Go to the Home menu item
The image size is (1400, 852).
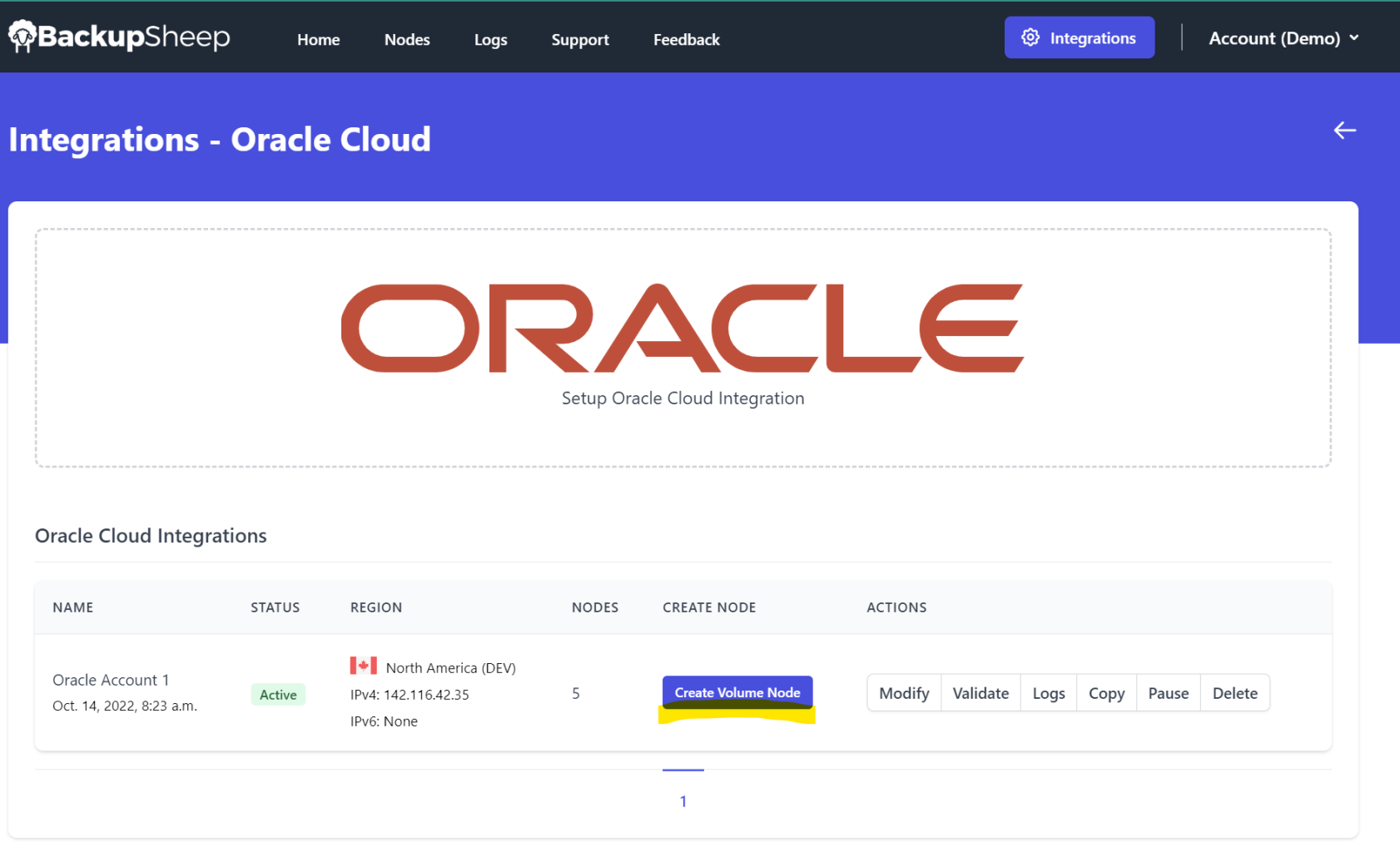coord(319,39)
